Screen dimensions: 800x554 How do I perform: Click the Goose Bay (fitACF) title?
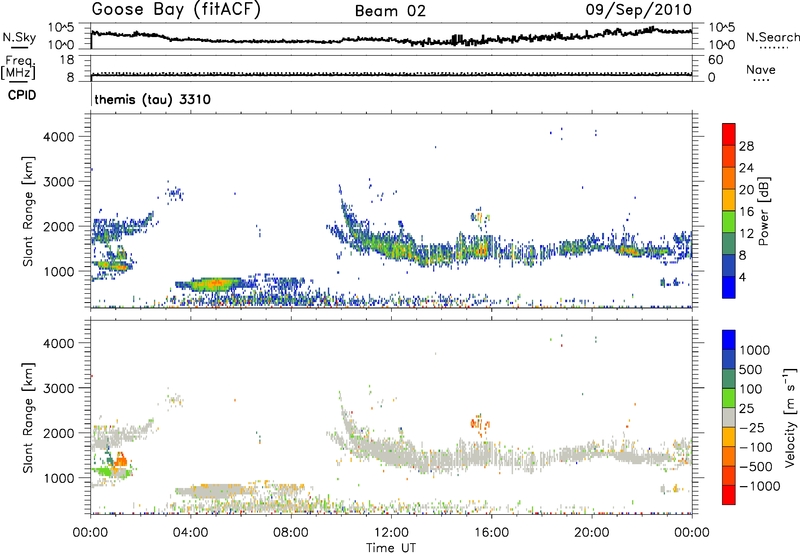176,10
